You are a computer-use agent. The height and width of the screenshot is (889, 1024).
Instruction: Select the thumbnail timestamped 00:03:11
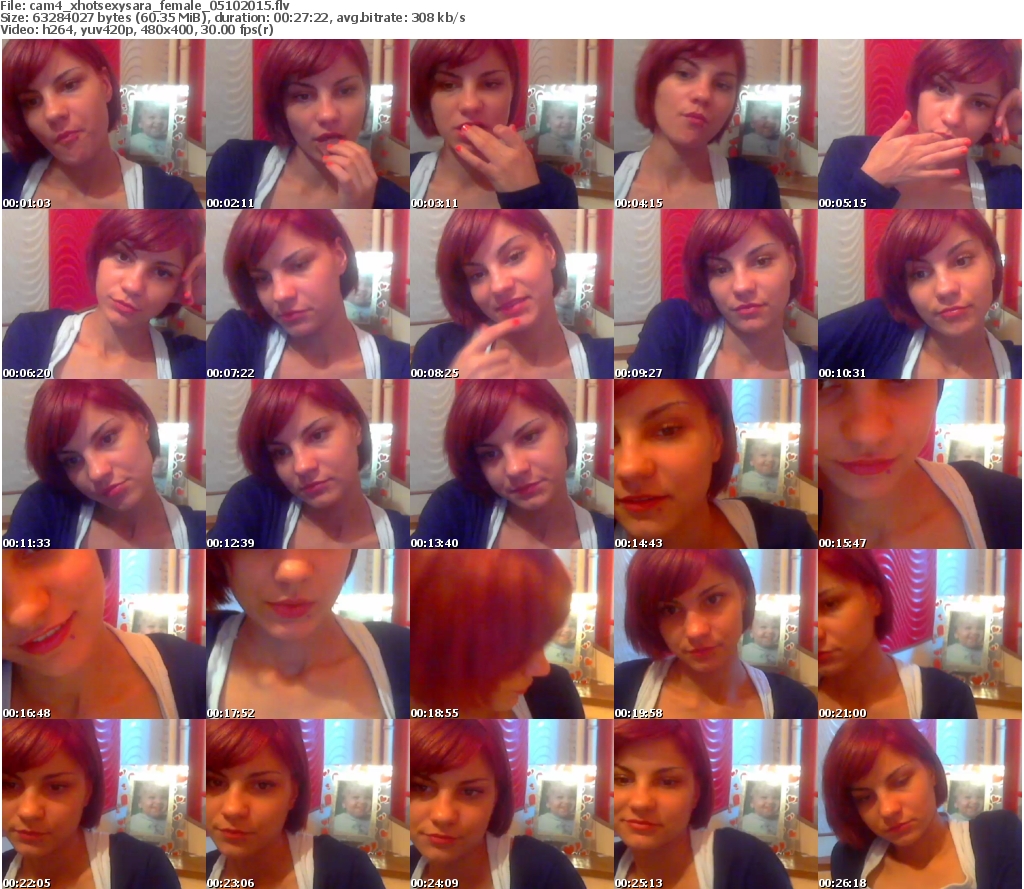511,124
